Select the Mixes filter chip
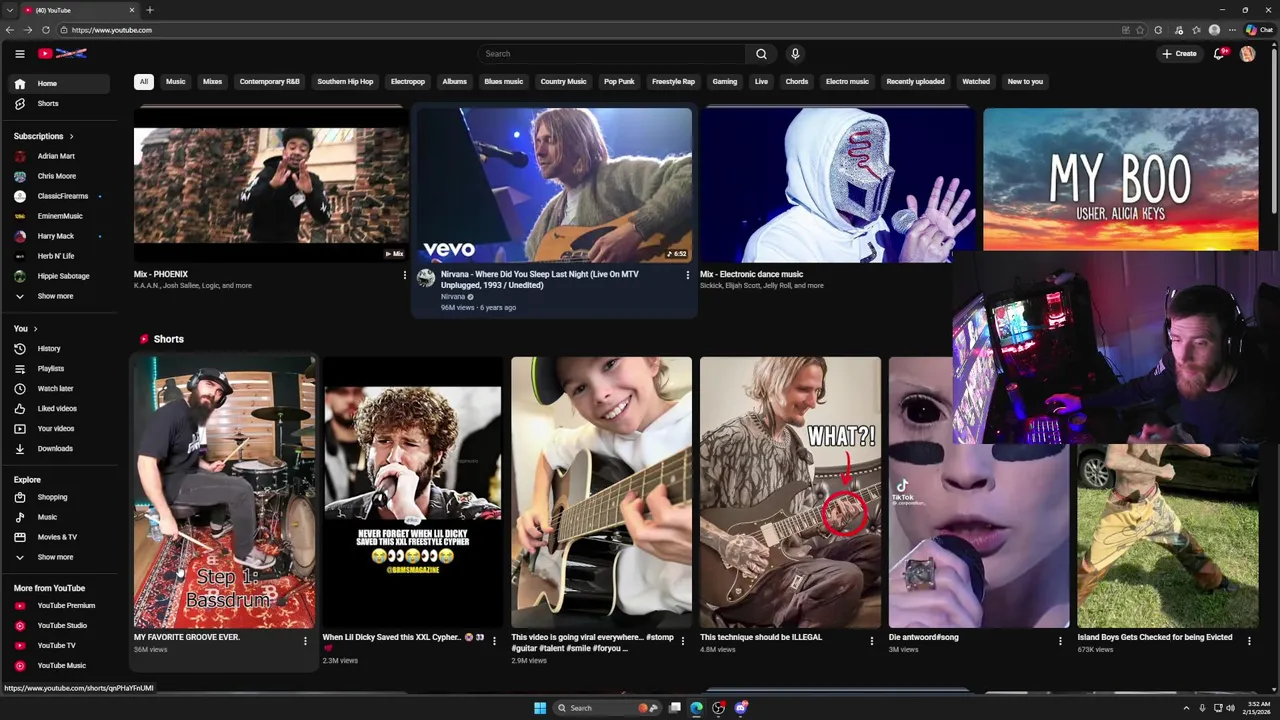This screenshot has width=1280, height=720. [x=213, y=82]
